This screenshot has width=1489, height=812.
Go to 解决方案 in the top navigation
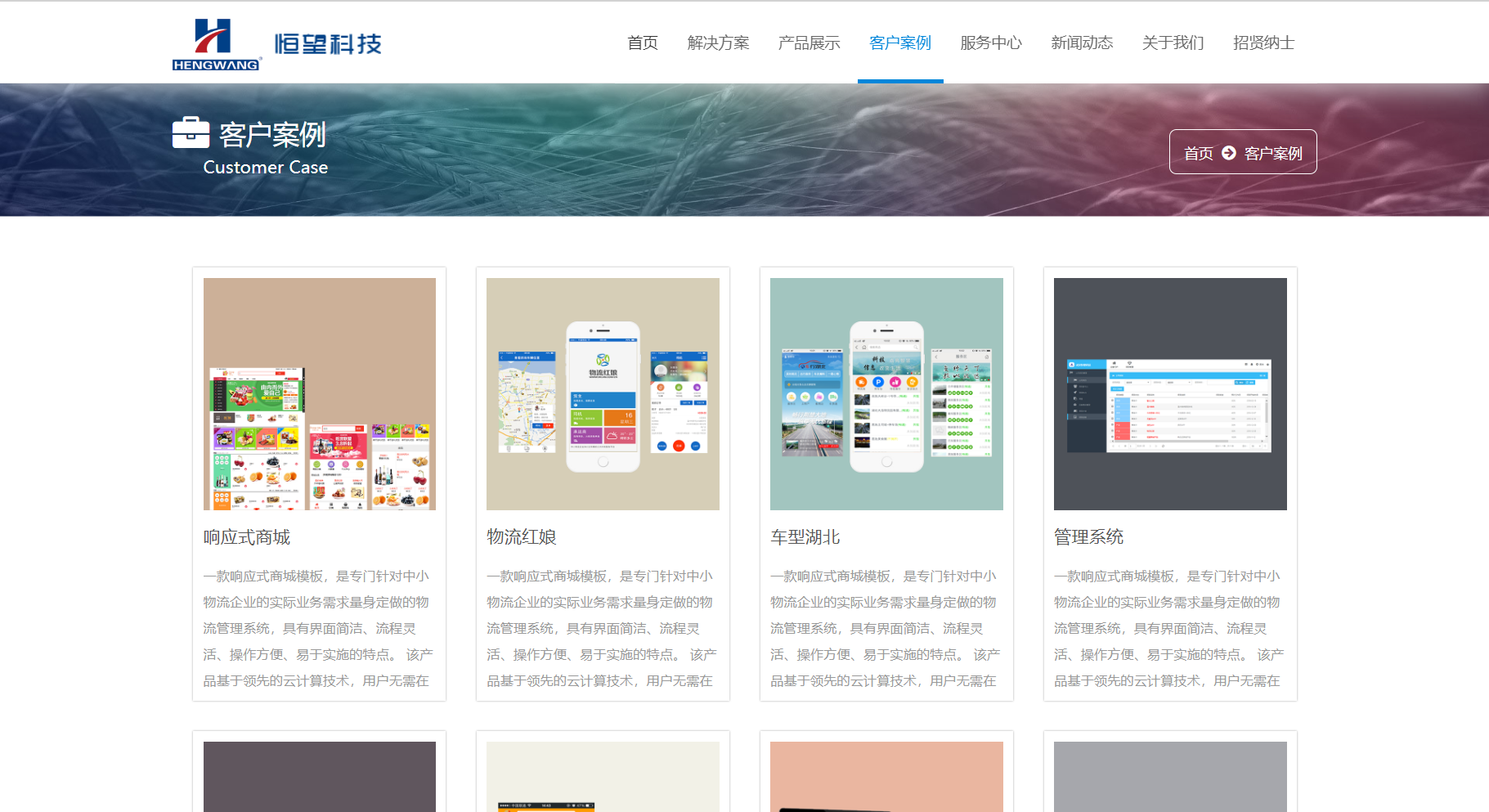(718, 43)
